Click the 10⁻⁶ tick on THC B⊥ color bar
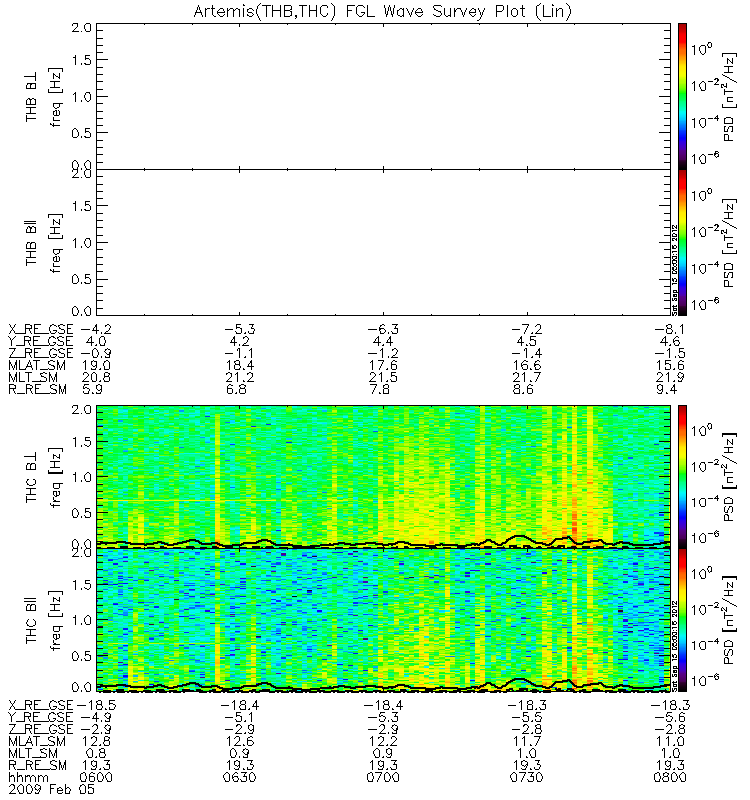 [705, 537]
